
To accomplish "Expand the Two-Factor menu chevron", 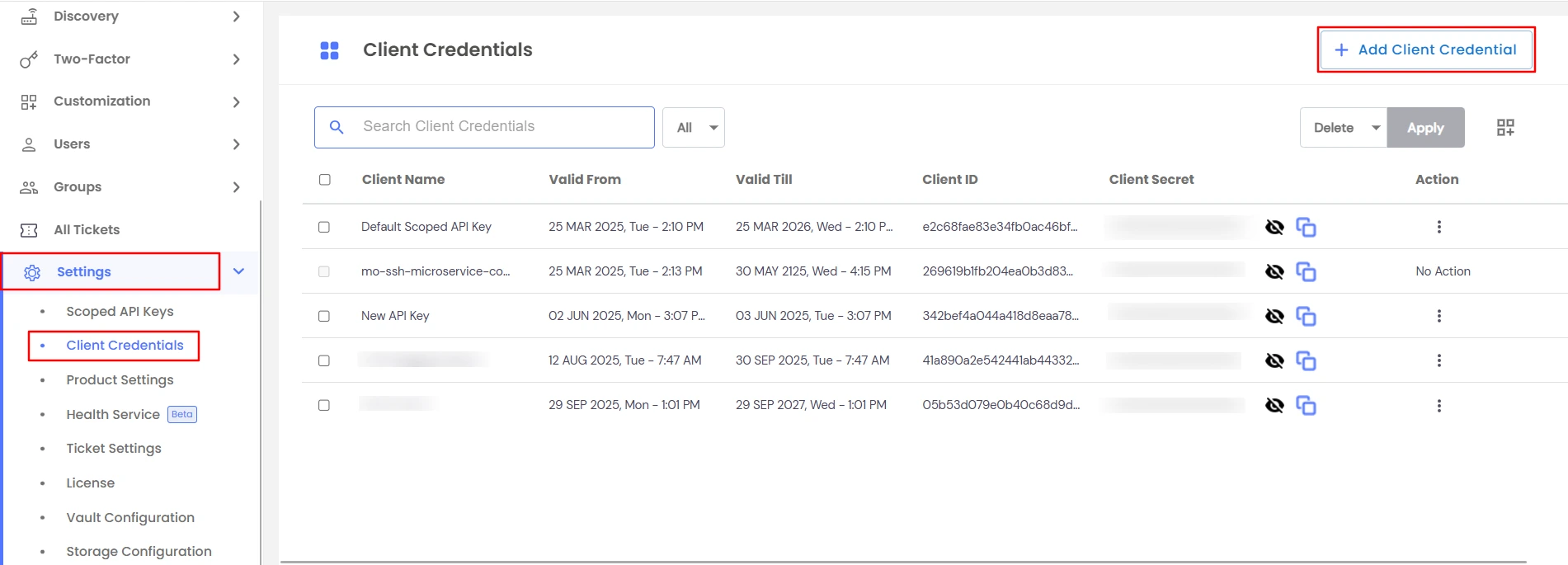I will tap(237, 59).
